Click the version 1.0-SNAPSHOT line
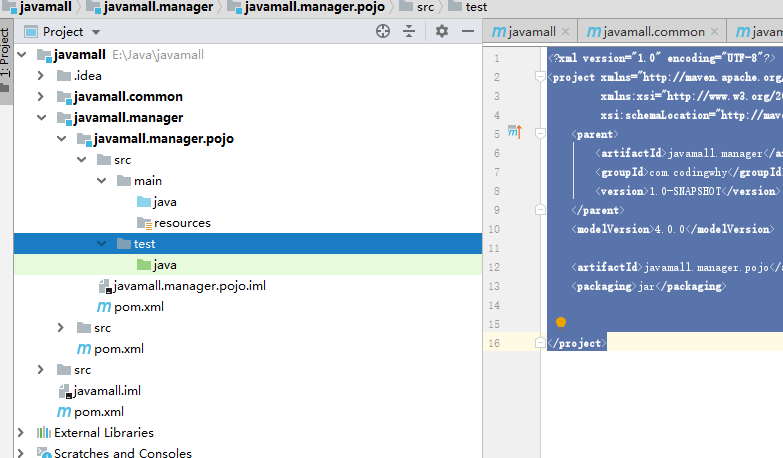783x458 pixels. pyautogui.click(x=687, y=191)
